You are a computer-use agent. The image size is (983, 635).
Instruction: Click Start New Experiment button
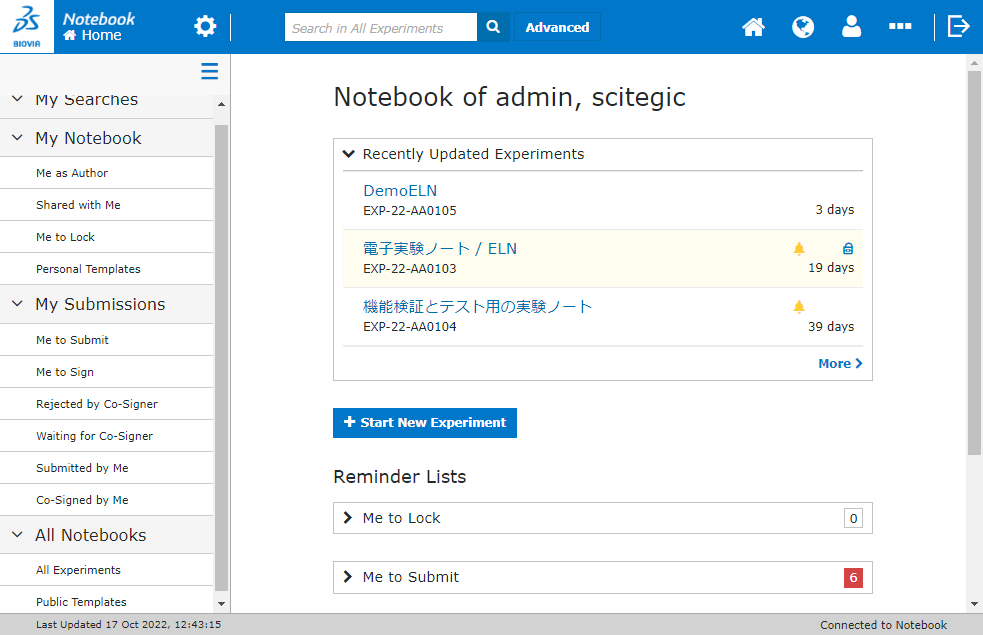tap(425, 422)
